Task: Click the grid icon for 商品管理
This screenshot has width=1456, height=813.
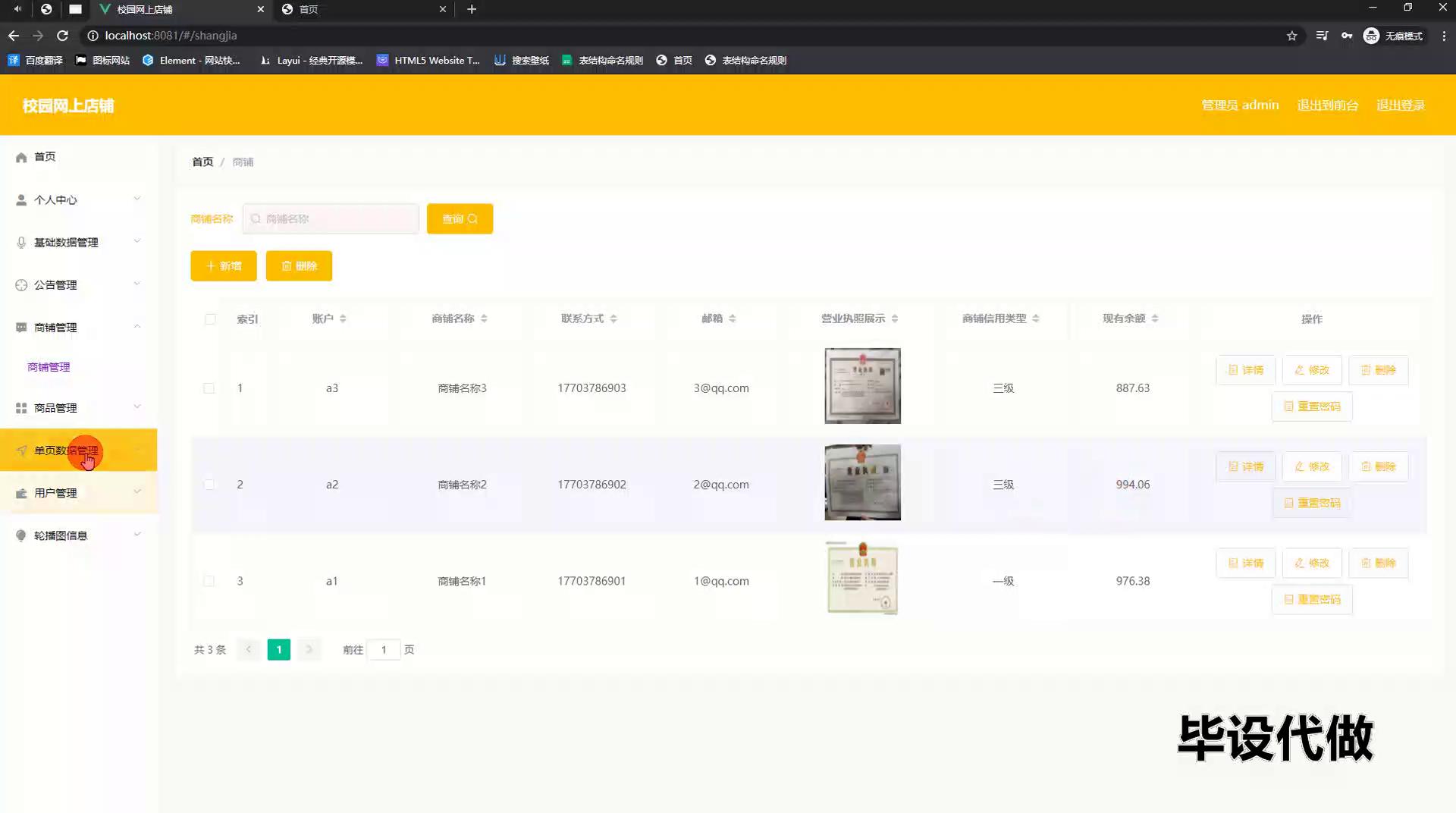Action: 21,408
